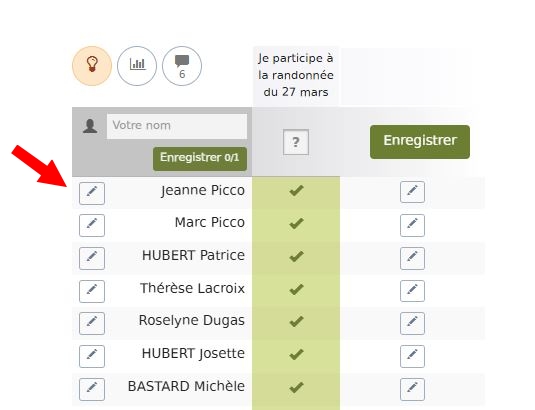Click HUBERT Patrice's green checkmark cell
Viewport: 535px width, 410px height.
(296, 258)
